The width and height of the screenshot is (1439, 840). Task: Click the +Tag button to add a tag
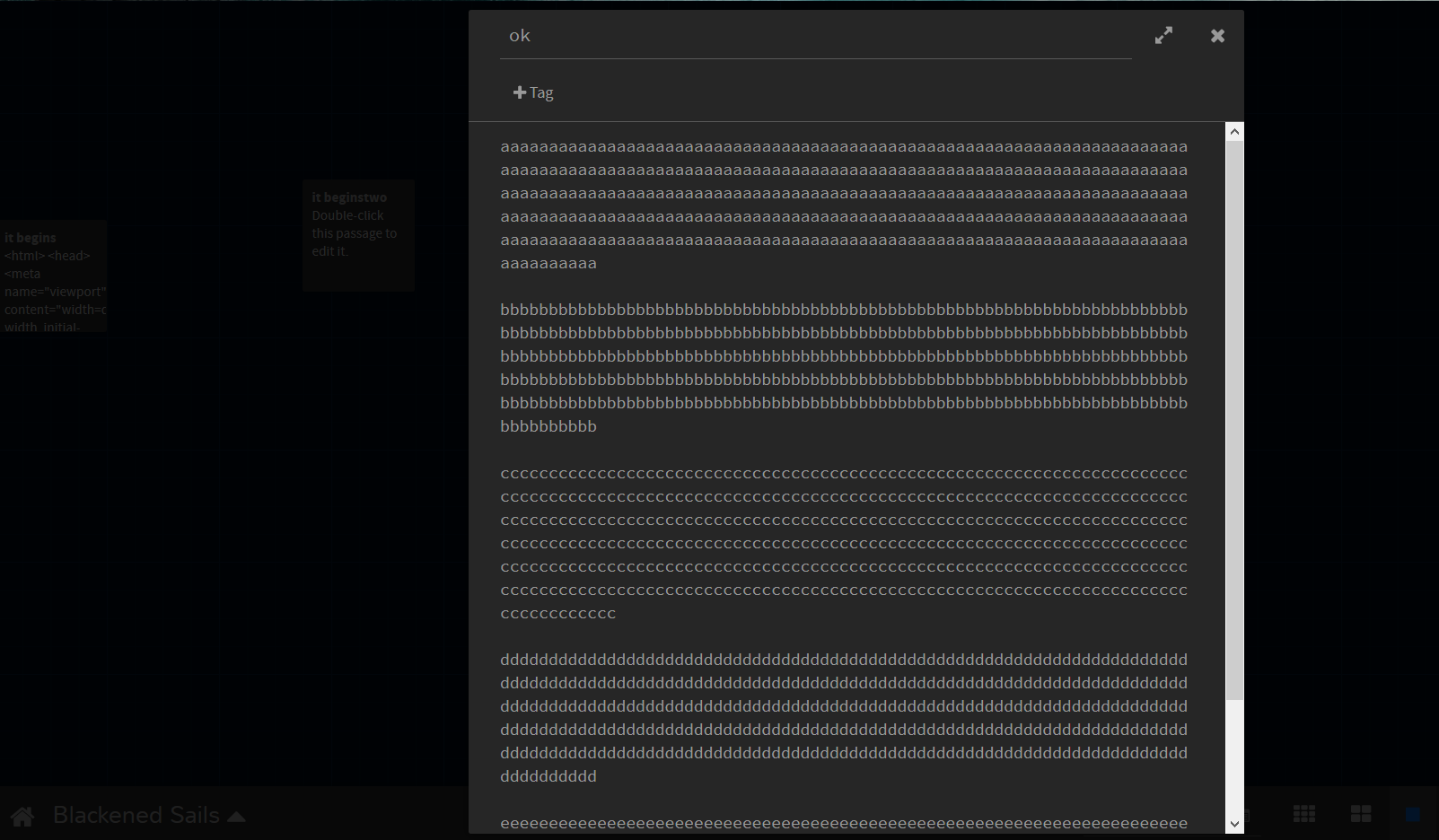tap(532, 92)
